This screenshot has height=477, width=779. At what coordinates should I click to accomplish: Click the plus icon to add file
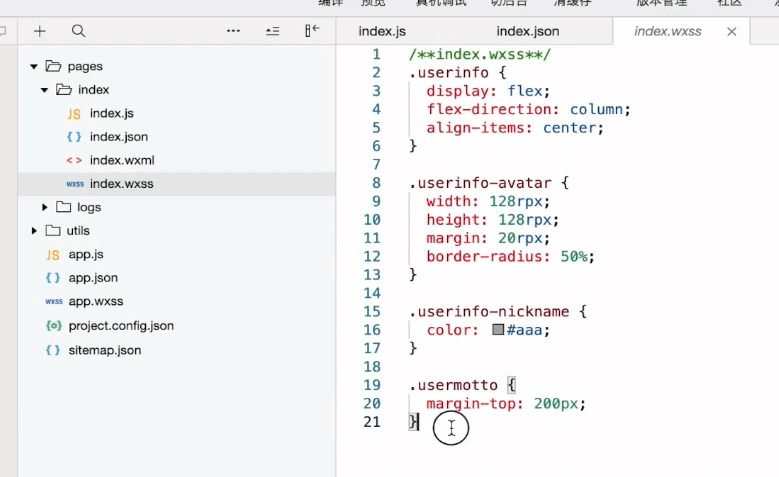click(40, 31)
